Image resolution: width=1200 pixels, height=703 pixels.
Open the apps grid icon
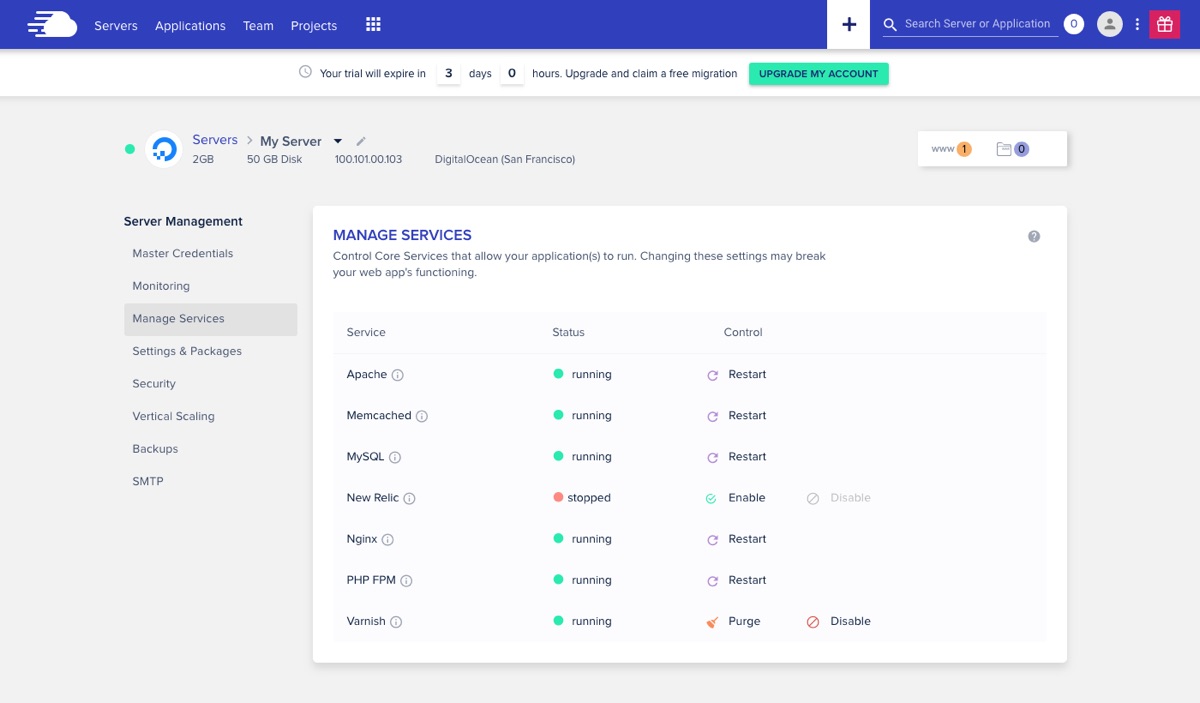click(x=373, y=25)
